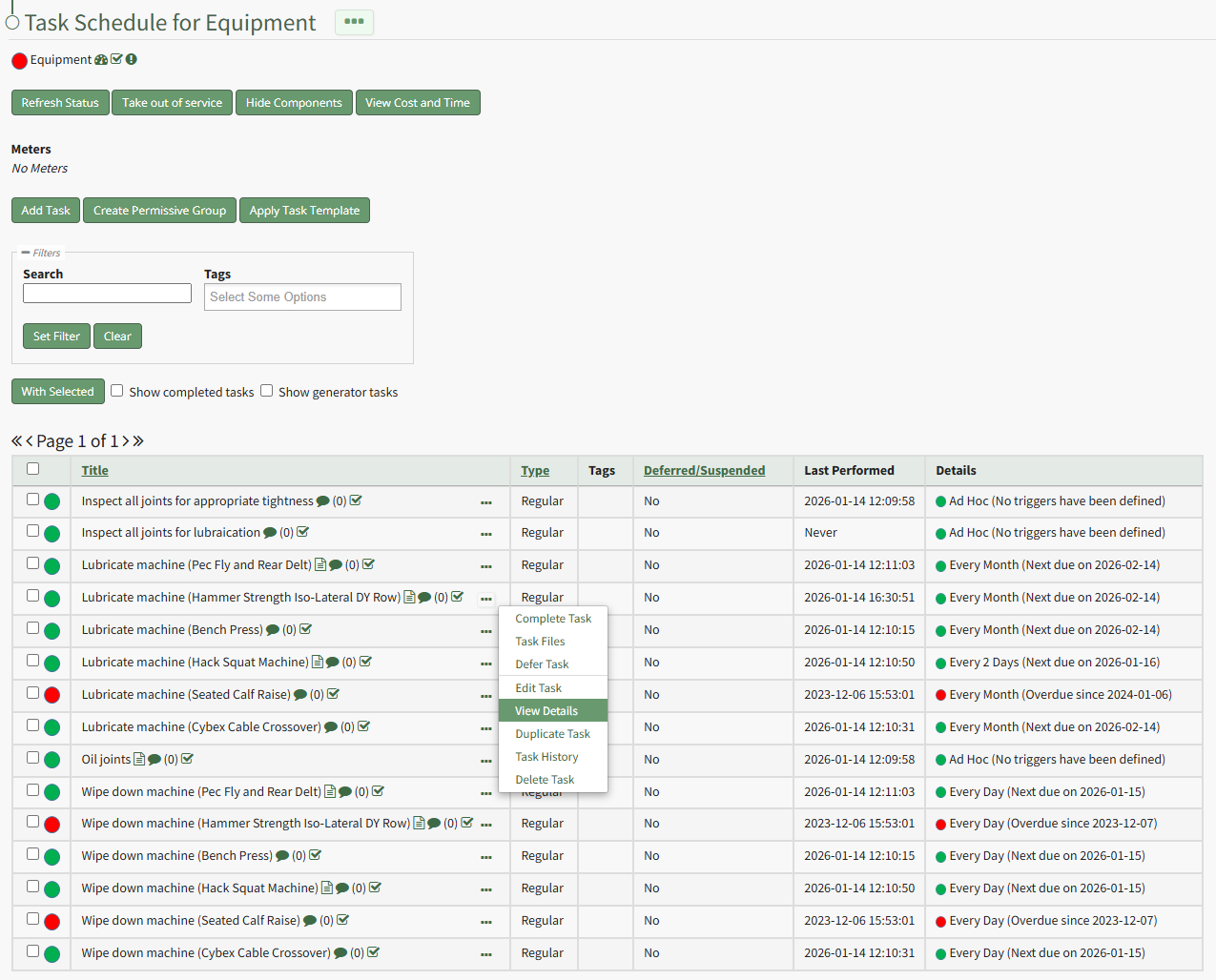Click check-square icon on Lubricate machine (Bench Press)
The height and width of the screenshot is (980, 1216).
(306, 629)
